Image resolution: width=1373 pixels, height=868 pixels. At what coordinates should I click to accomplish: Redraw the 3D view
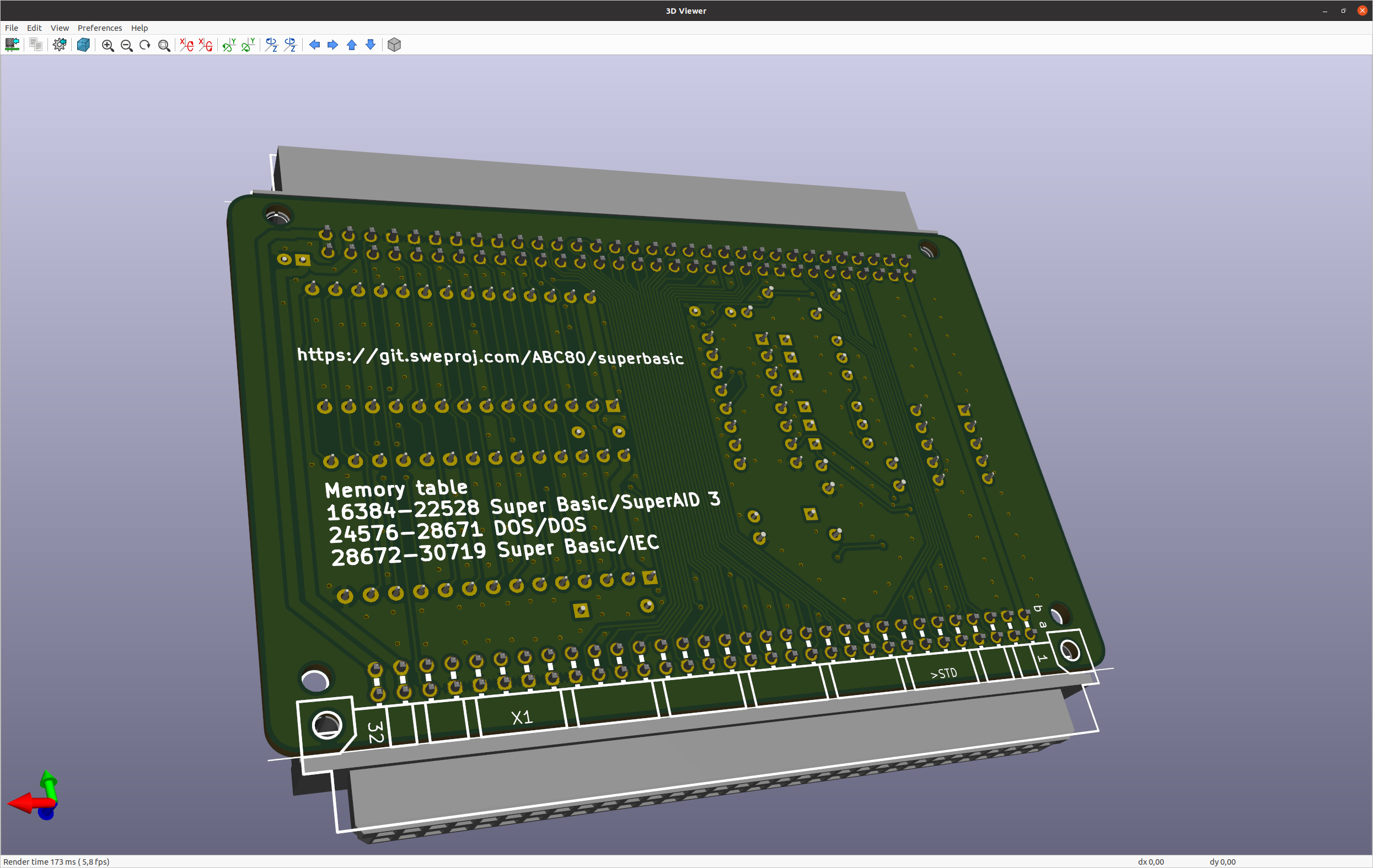coord(145,45)
